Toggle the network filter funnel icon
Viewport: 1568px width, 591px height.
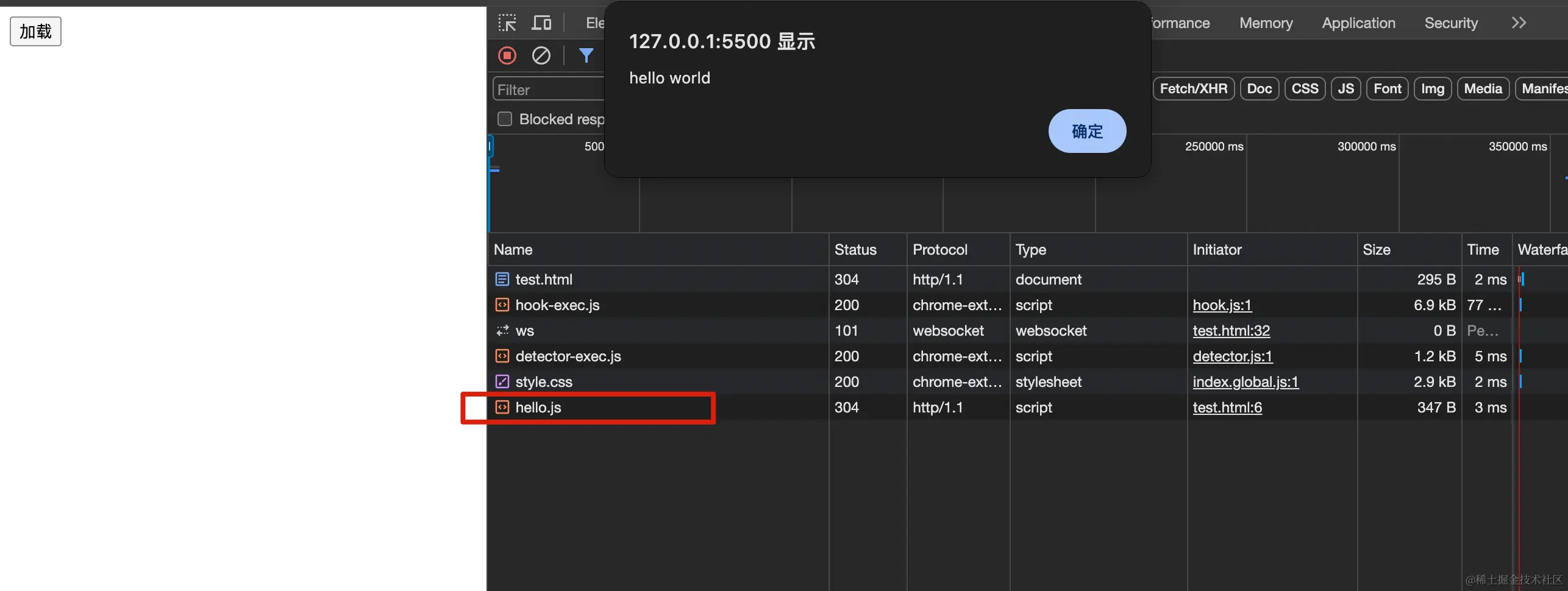point(586,55)
